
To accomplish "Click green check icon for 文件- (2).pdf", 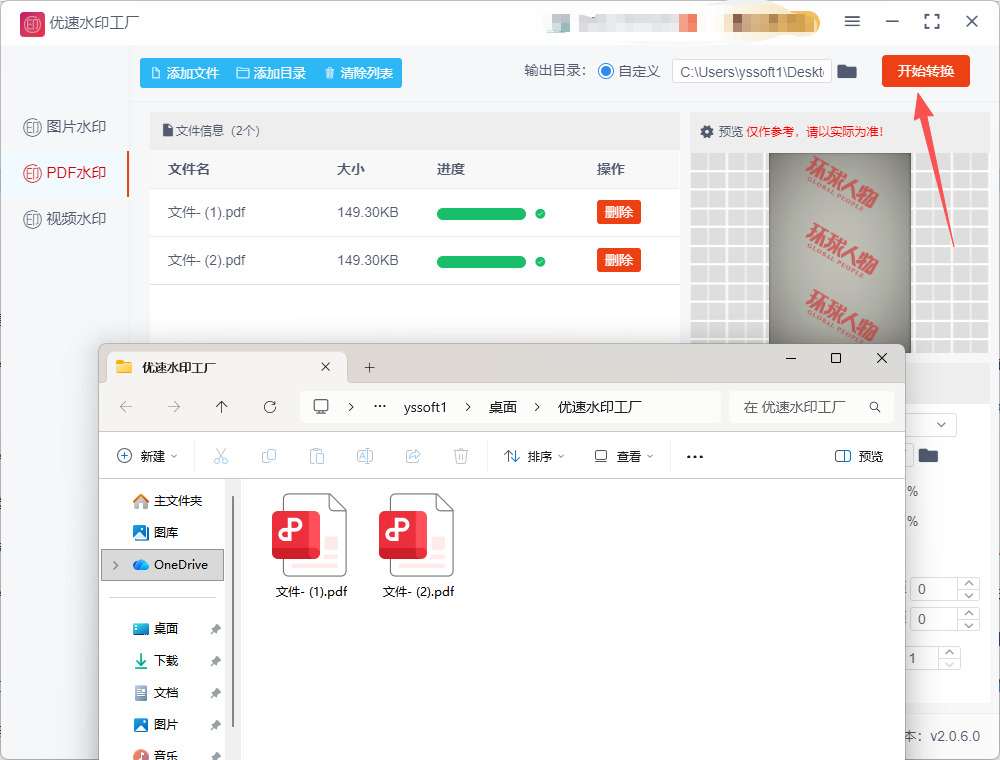I will pos(540,261).
